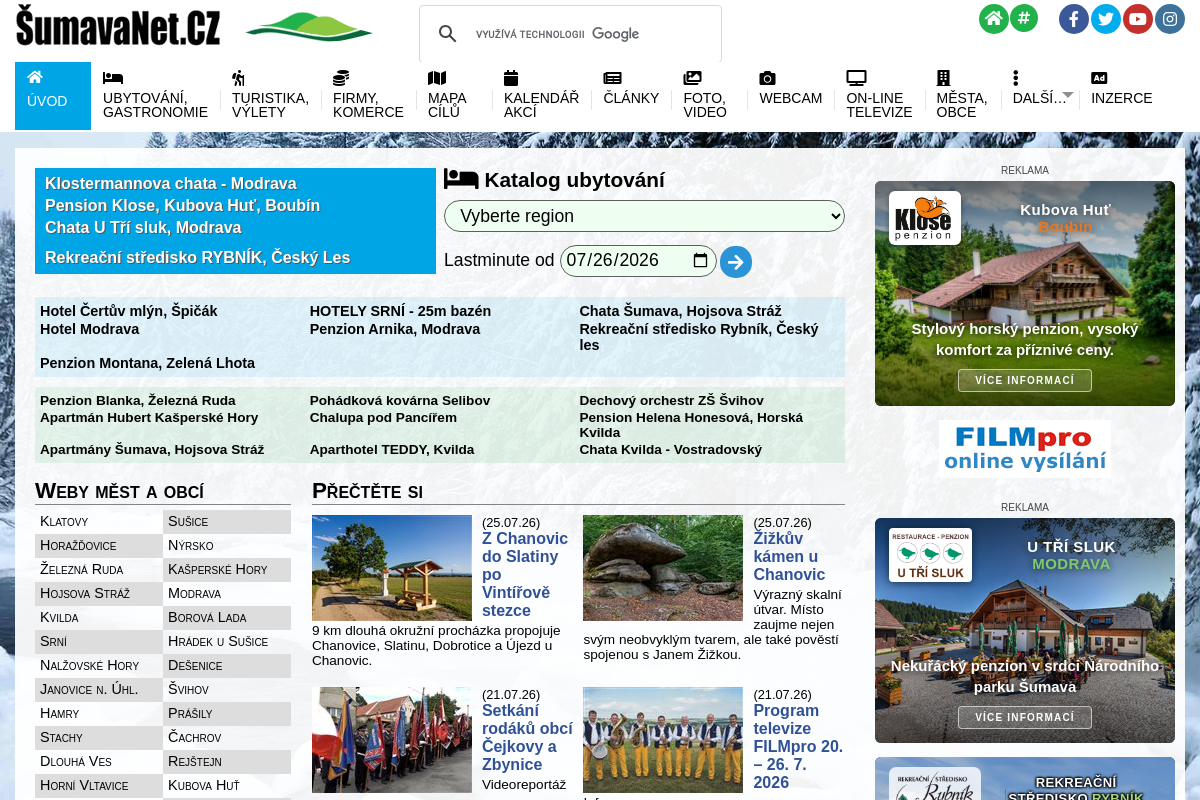Click the hiker icon above Turistika
Image resolution: width=1200 pixels, height=800 pixels.
pyautogui.click(x=239, y=78)
